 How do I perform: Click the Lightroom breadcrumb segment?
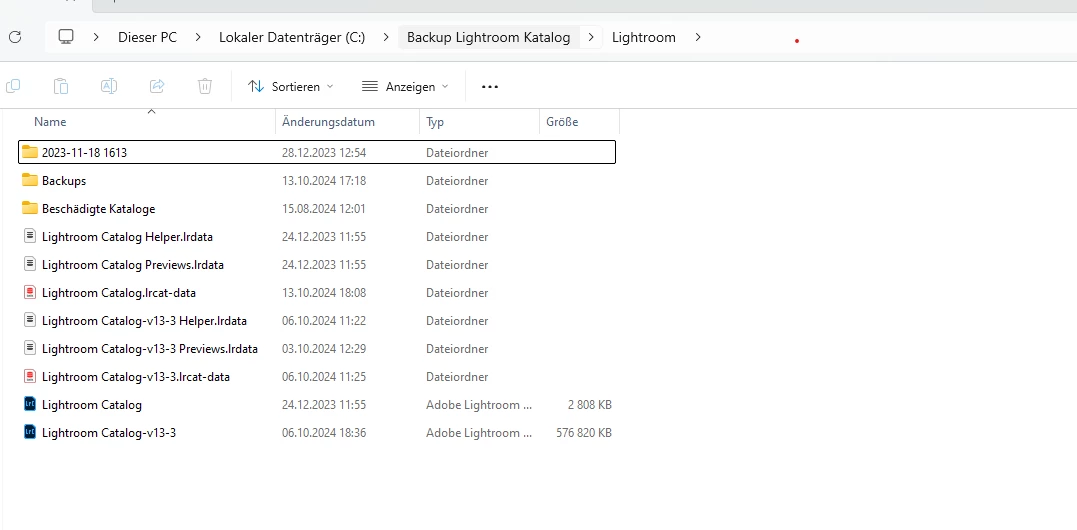[644, 37]
